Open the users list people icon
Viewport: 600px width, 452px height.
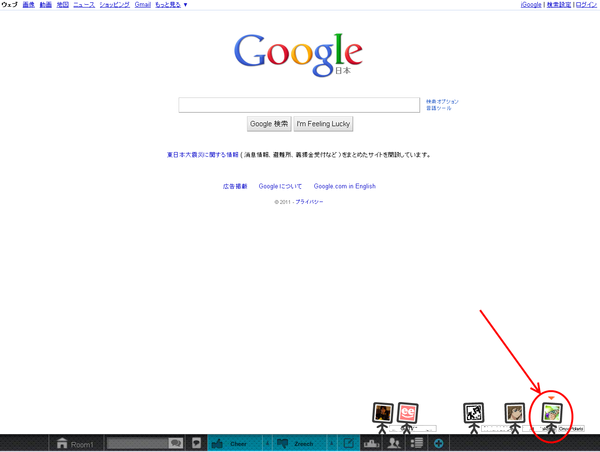coord(394,443)
